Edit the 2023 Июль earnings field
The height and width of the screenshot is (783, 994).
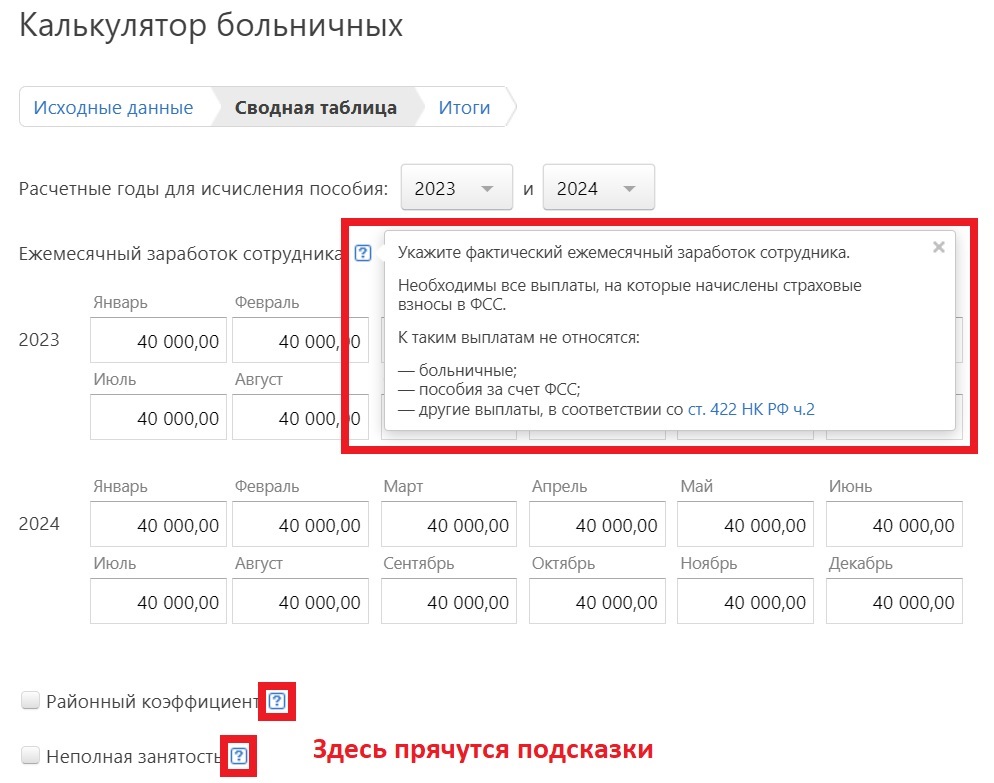tap(158, 417)
